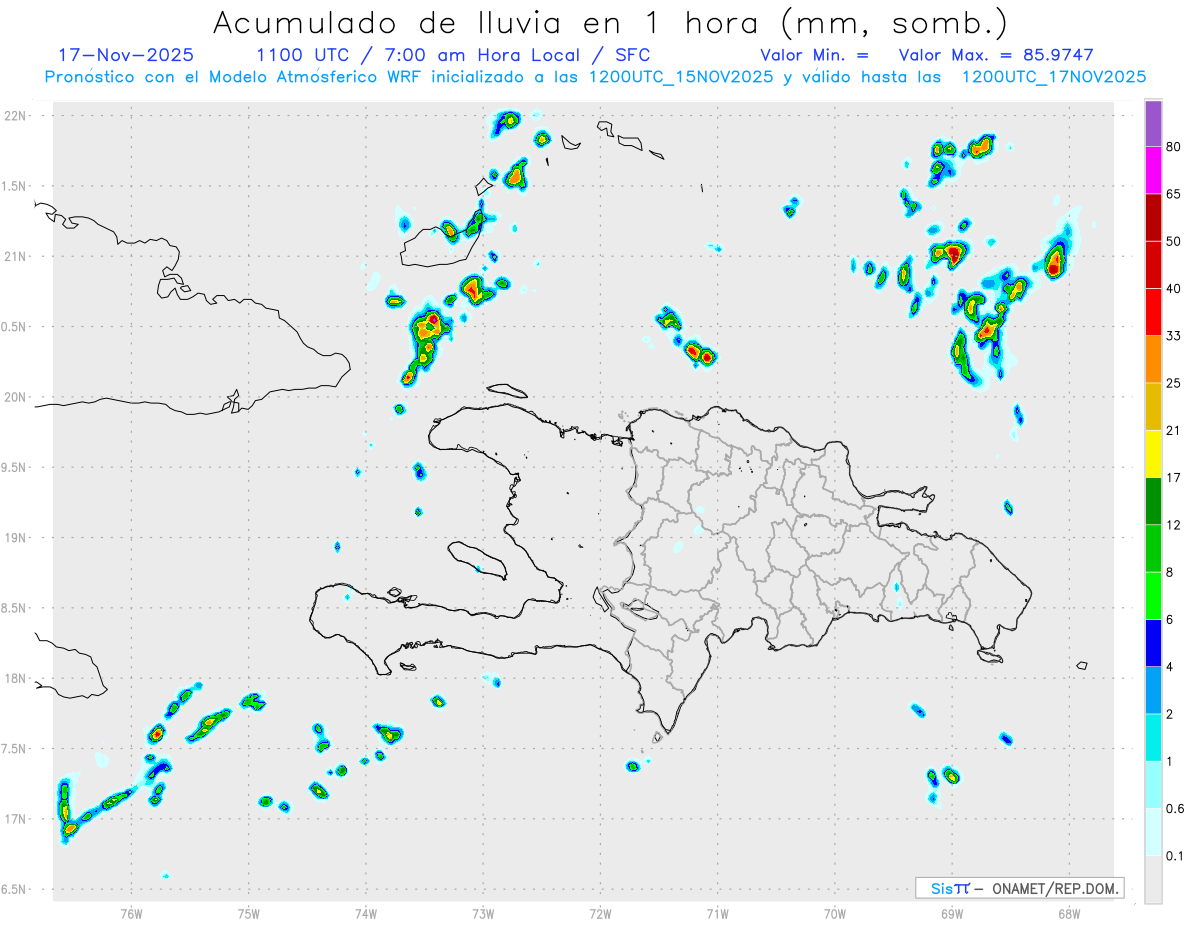Click the '71W' longitude label
The image size is (1200, 927).
(717, 913)
